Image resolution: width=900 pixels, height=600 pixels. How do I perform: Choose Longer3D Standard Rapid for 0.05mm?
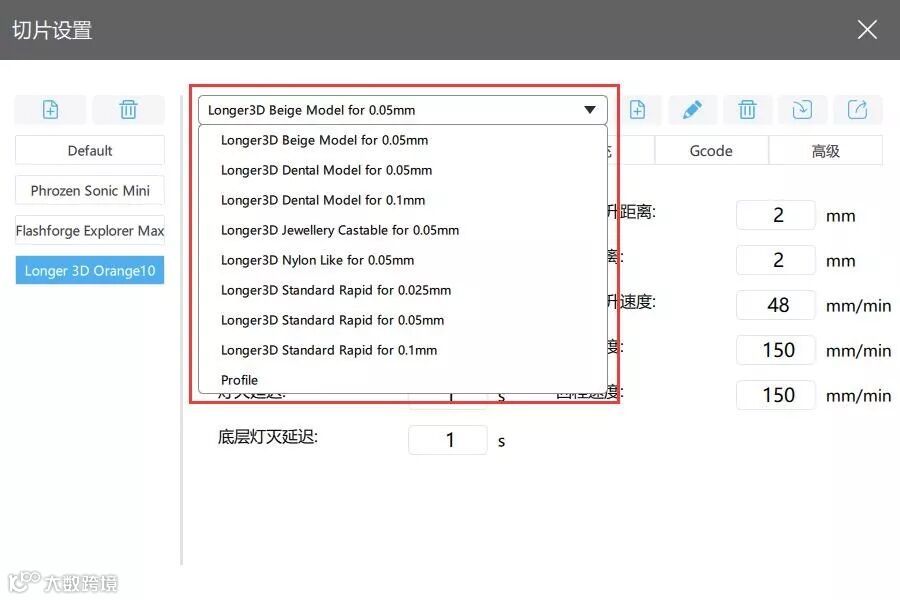click(402, 320)
